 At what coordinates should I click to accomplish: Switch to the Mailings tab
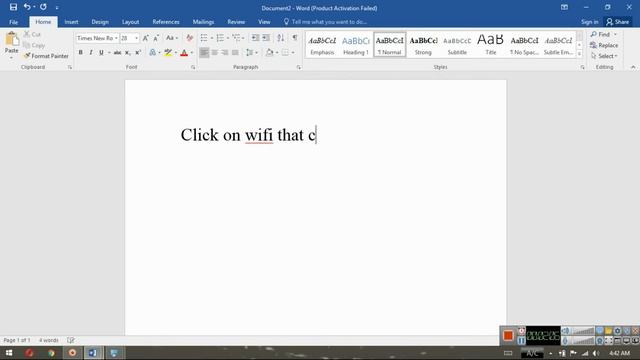tap(203, 22)
